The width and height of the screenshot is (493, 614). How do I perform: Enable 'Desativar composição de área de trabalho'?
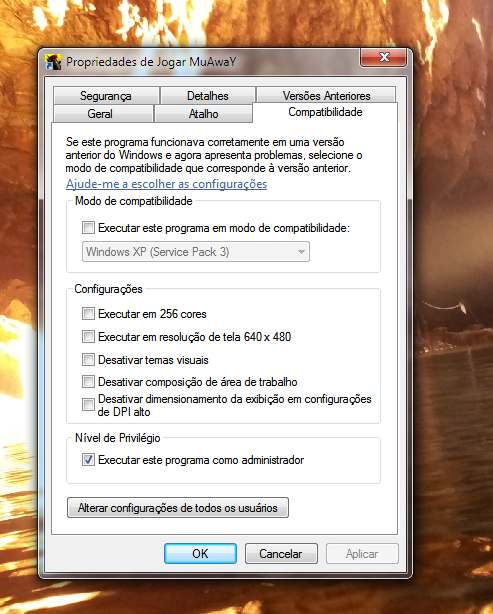point(88,381)
